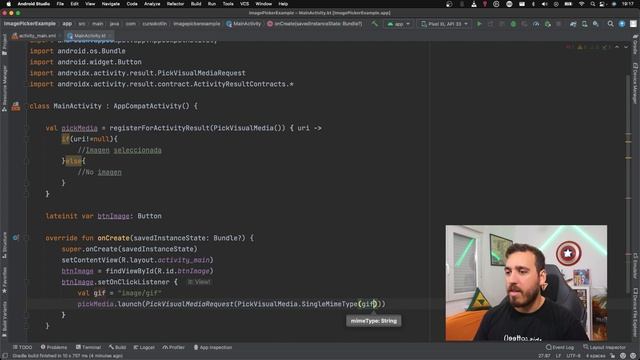Screen dimensions: 640x360
Task: Open the Profiler tool window
Action: click(x=174, y=347)
